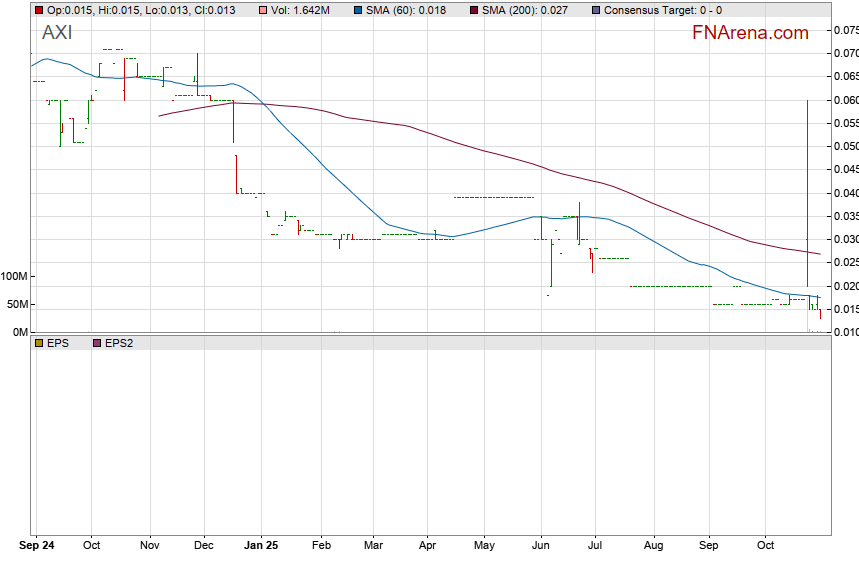The width and height of the screenshot is (859, 566).
Task: Click the Consensus Target legend square
Action: [597, 10]
